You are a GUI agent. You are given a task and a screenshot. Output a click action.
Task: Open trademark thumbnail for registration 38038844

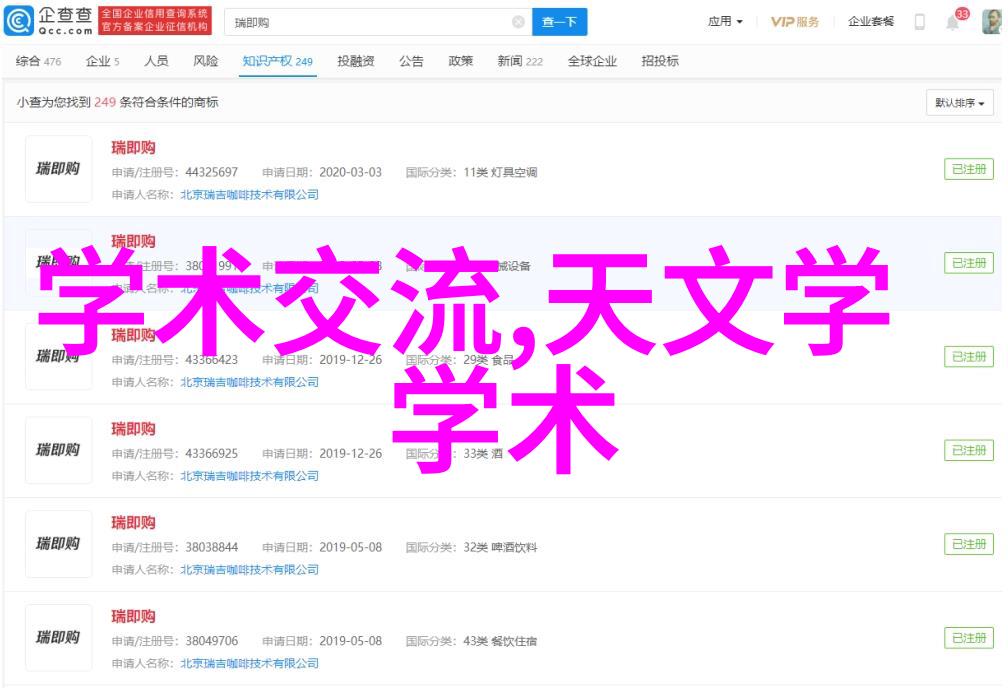[58, 544]
